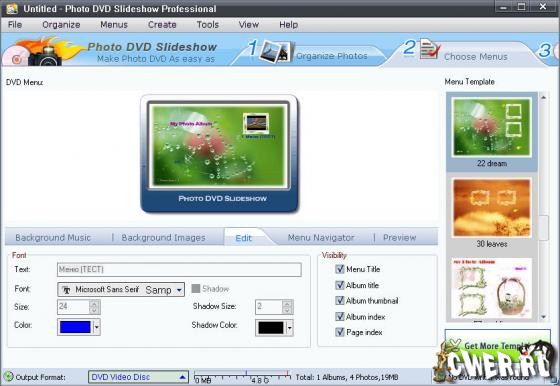Image resolution: width=560 pixels, height=386 pixels.
Task: Expand the font Color dropdown arrow
Action: point(96,327)
